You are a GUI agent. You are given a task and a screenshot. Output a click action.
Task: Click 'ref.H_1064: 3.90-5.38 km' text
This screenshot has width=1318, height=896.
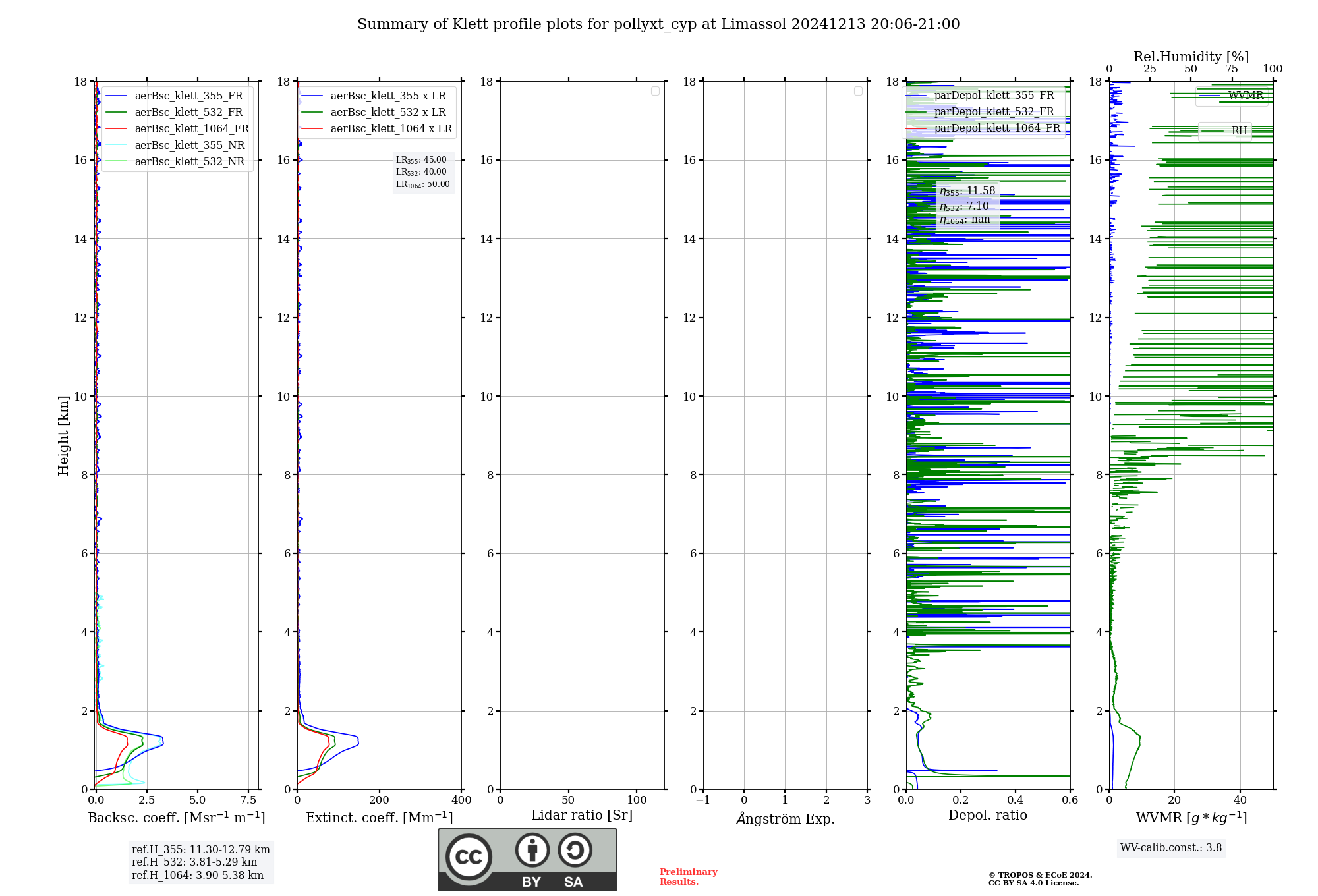coord(198,876)
